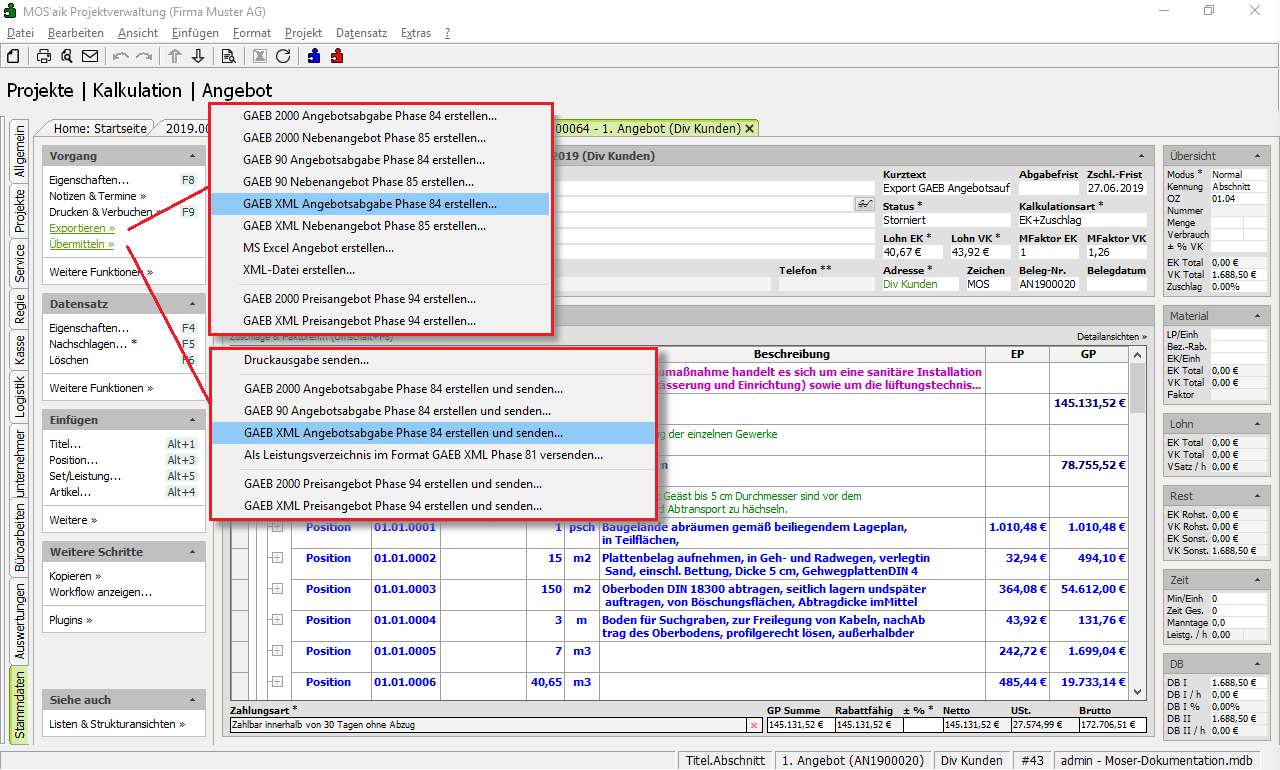This screenshot has width=1280, height=770.
Task: Click the refresh toolbar icon
Action: [x=283, y=56]
